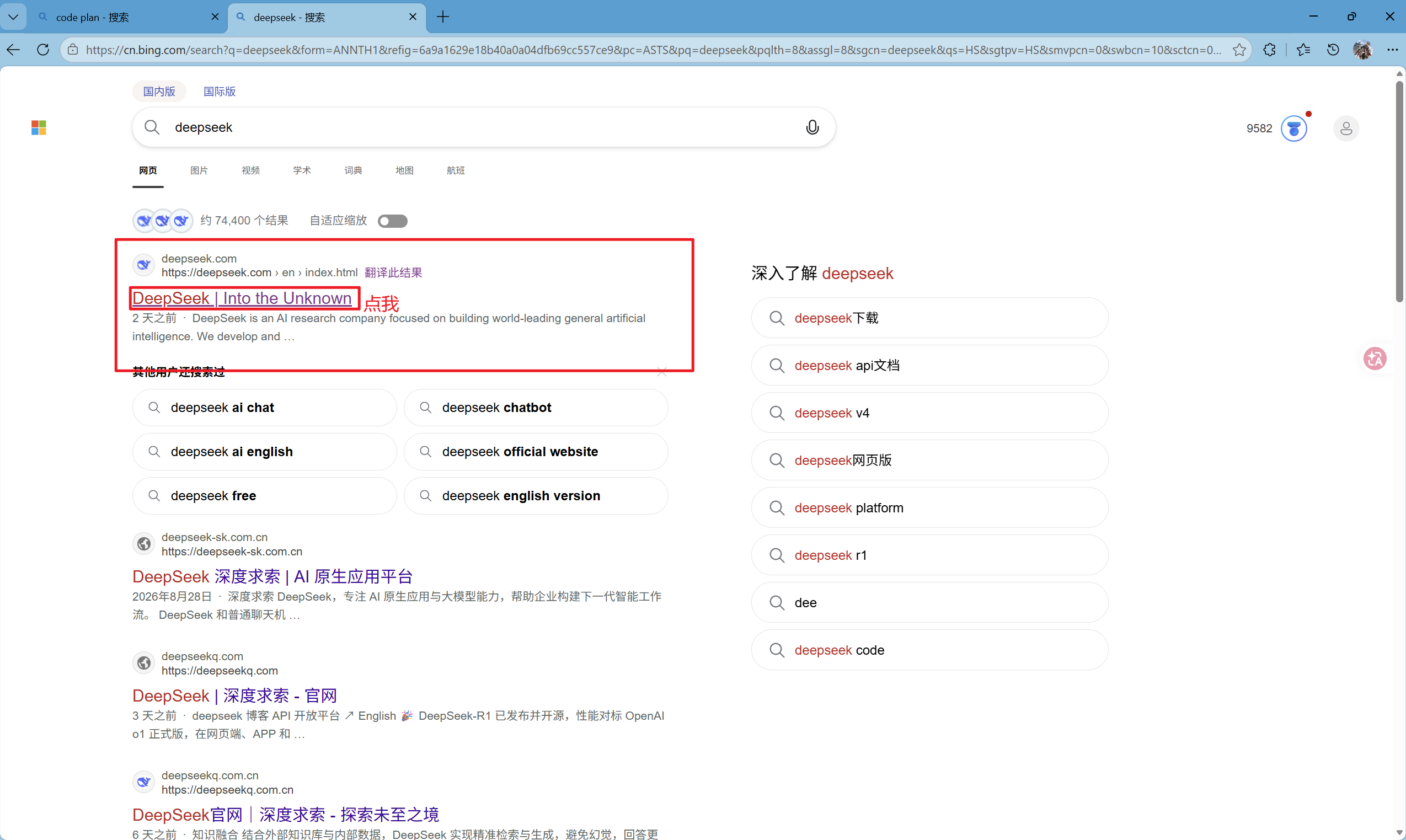Image resolution: width=1406 pixels, height=840 pixels.
Task: Open 'DeepSeek | Into the Unknown' result
Action: pyautogui.click(x=242, y=298)
